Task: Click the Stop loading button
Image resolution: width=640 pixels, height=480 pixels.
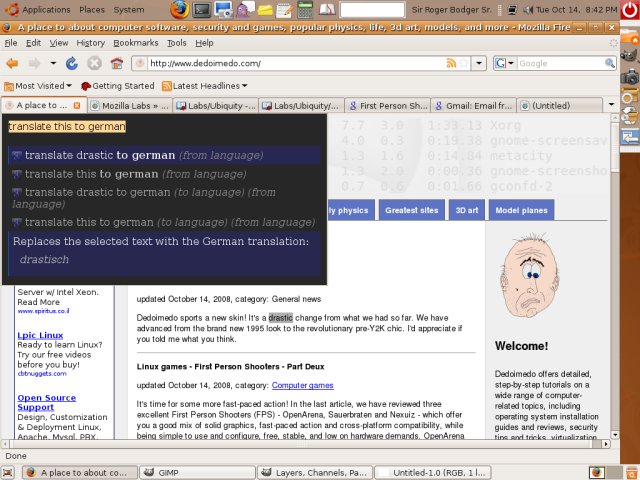Action: pos(94,64)
